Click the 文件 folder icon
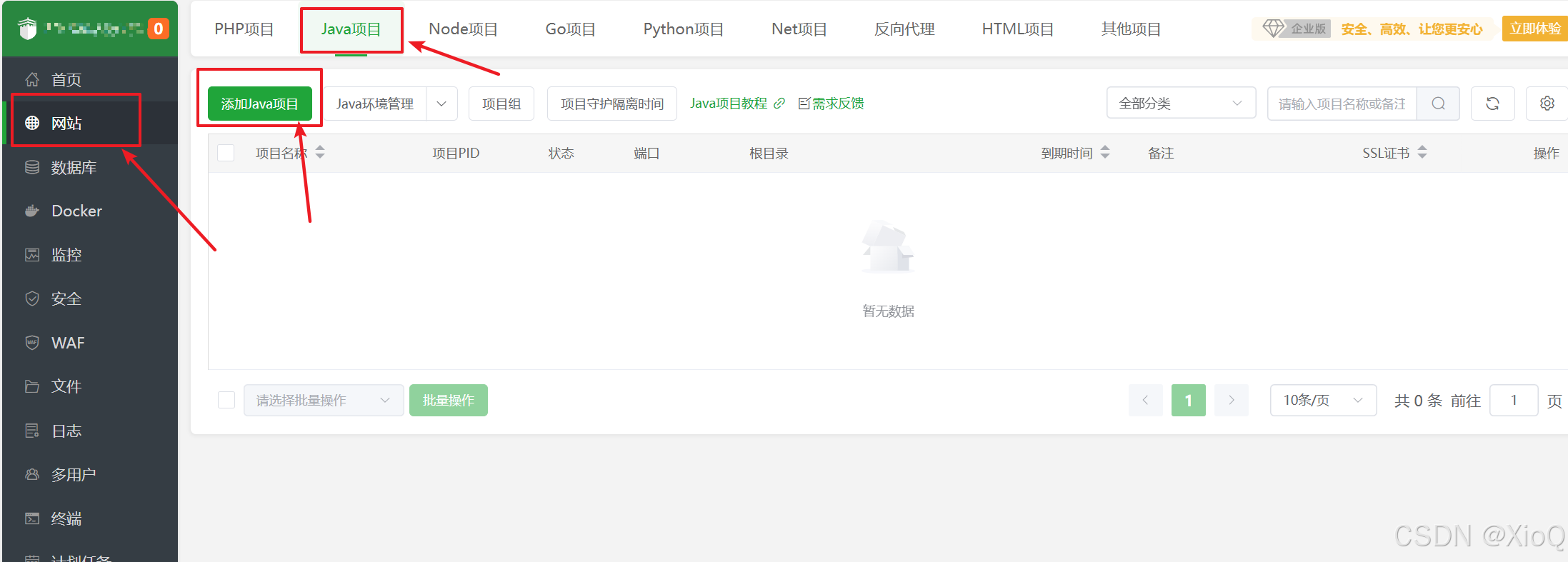 (32, 386)
